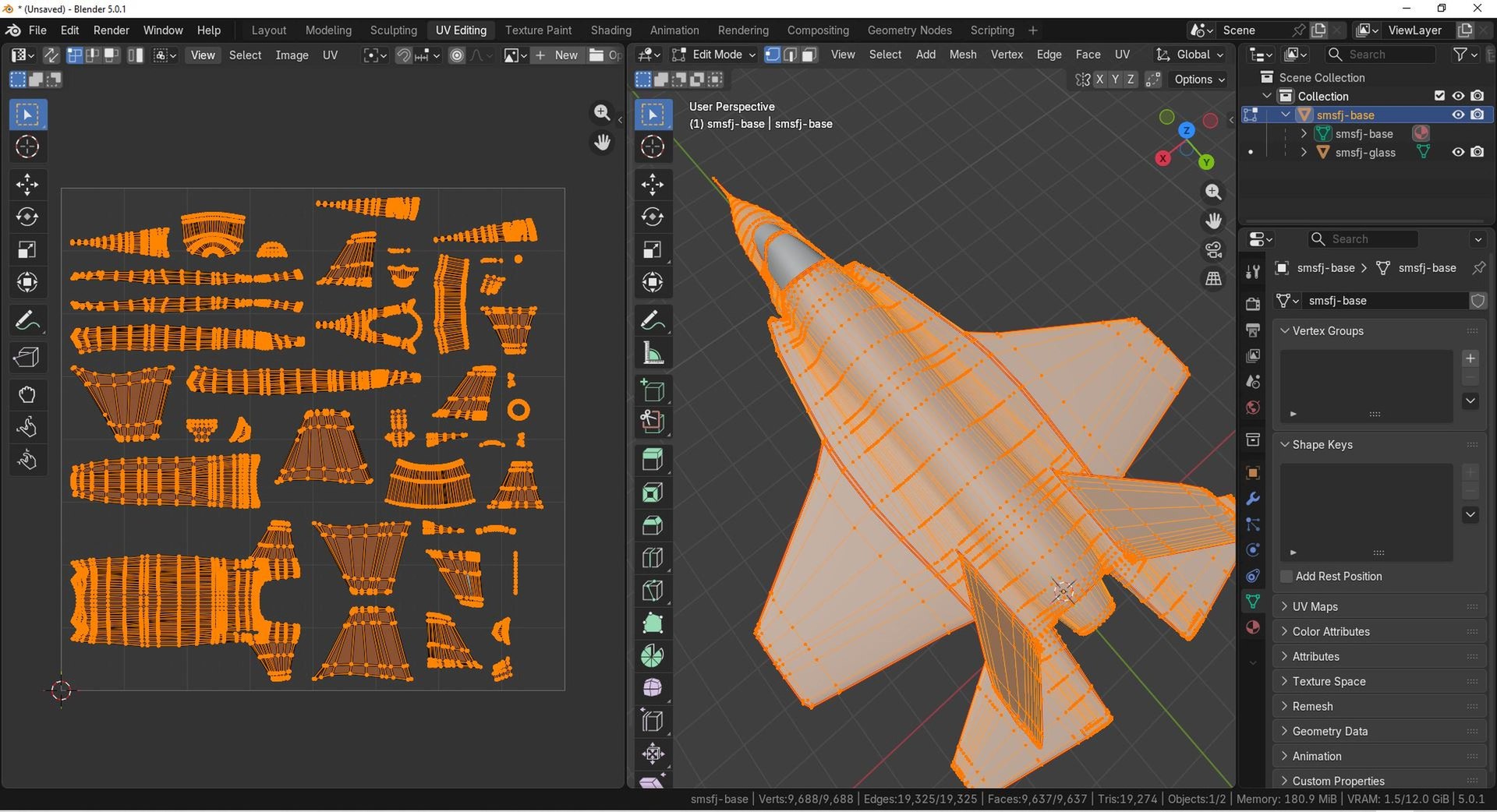Activate the Loop Cut tool
Viewport: 1497px width, 812px height.
point(653,558)
